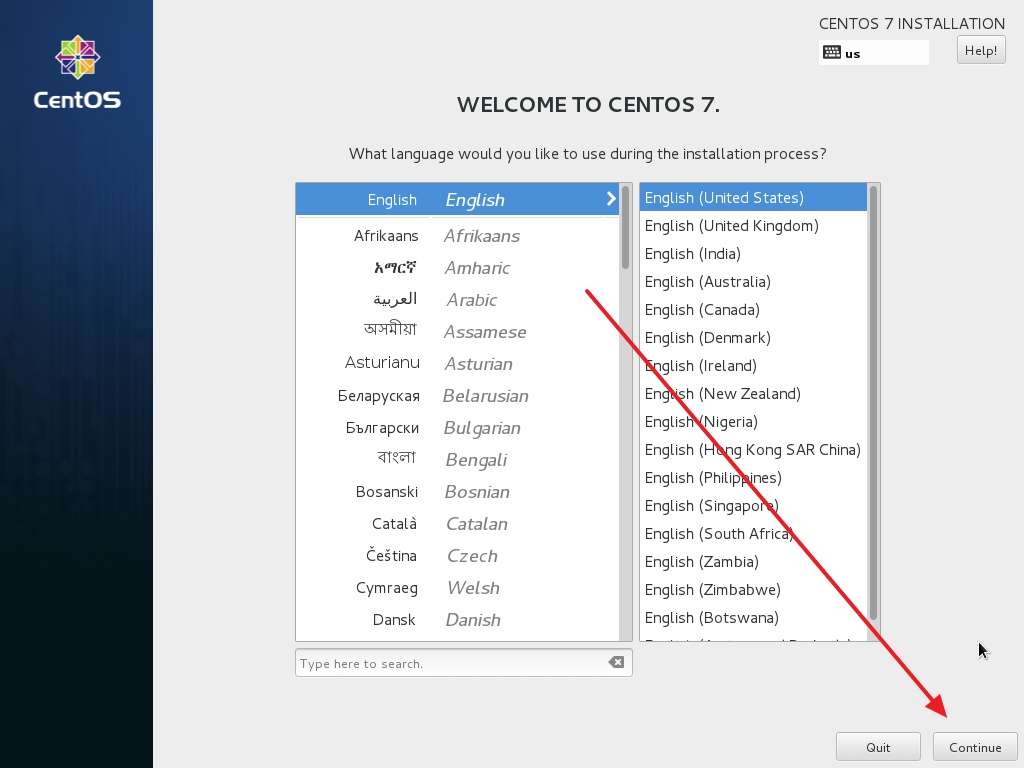Select Arabic language row
Viewport: 1024px width, 768px height.
click(457, 300)
